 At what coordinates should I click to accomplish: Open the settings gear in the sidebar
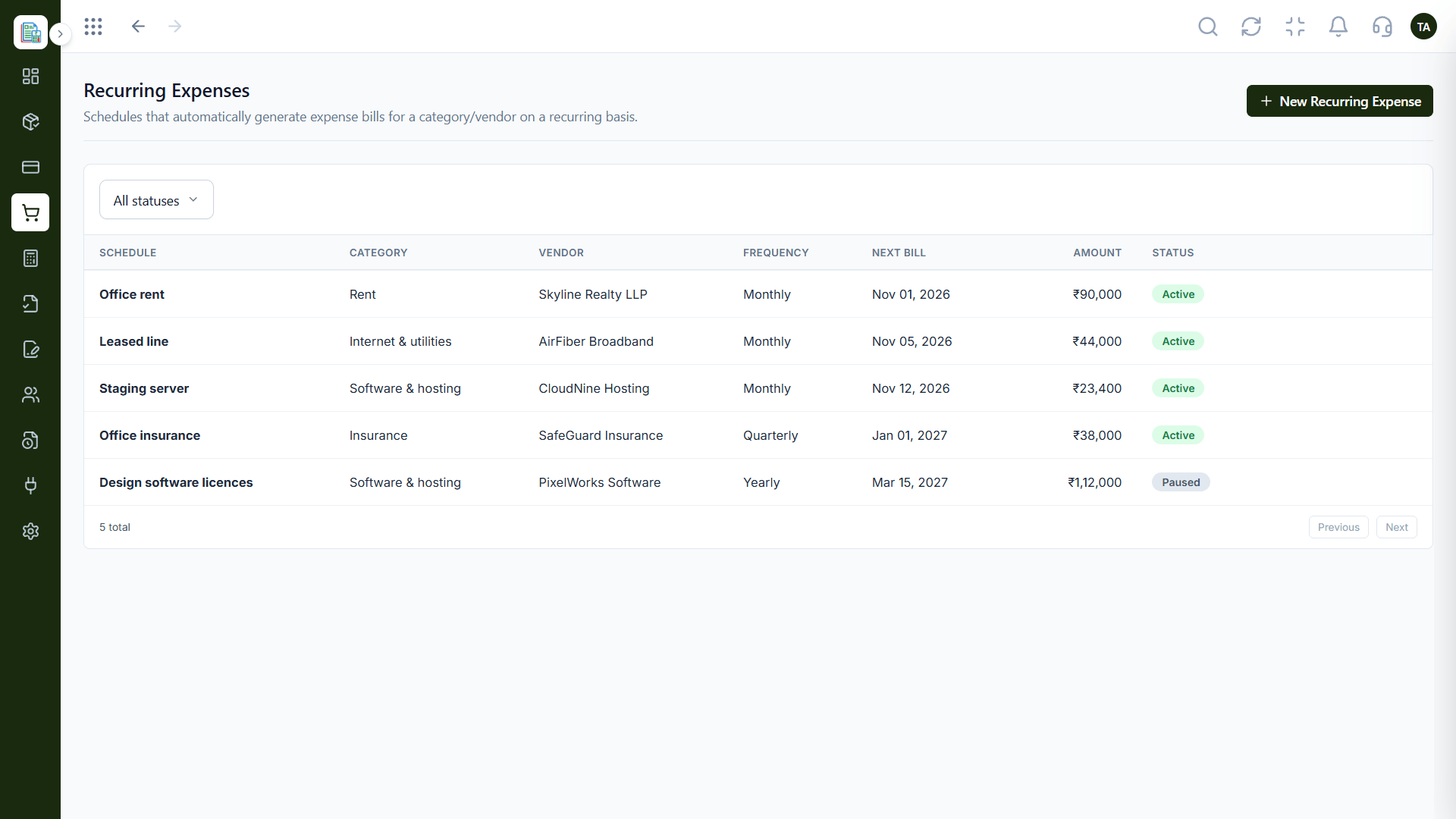coord(30,531)
